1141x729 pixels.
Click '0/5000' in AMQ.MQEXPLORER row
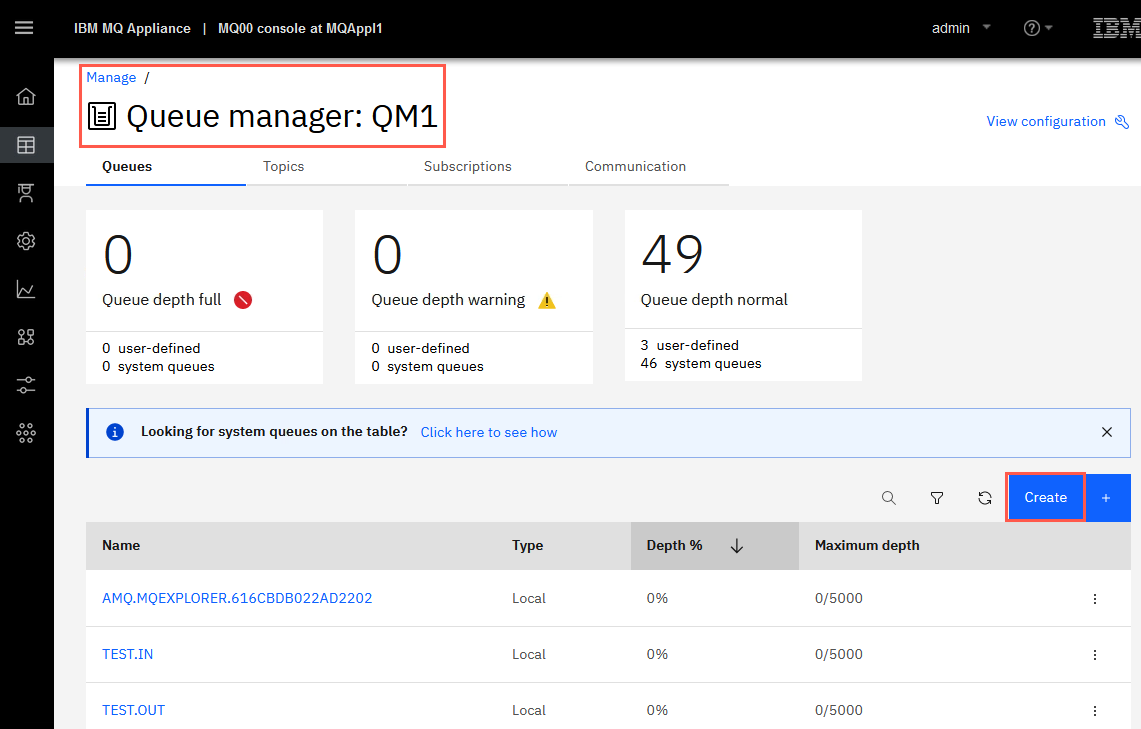click(x=838, y=598)
